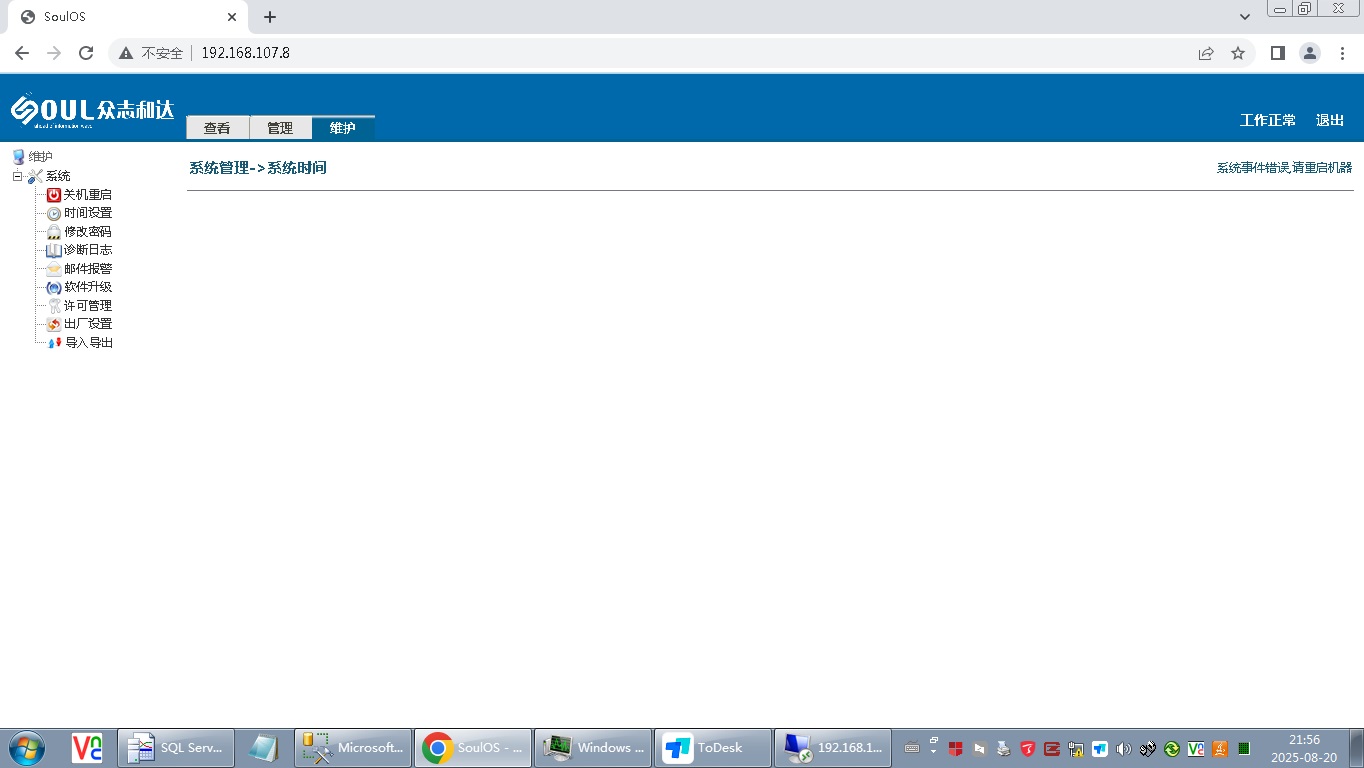Click the 系统事件错误,请重启机器 message
Screen dimensions: 1364x768
[1284, 168]
